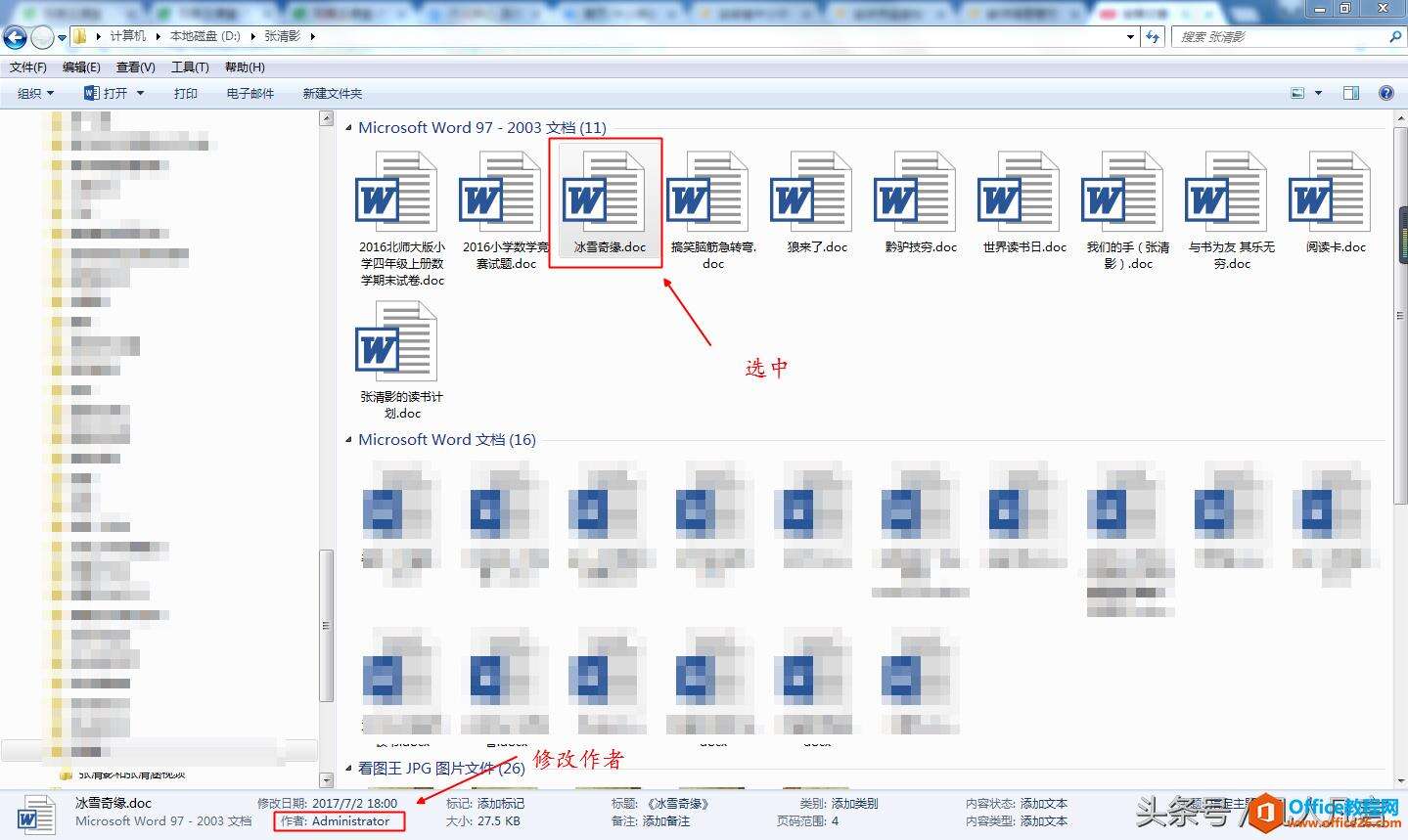The image size is (1408, 840).
Task: Select the 搞笑脑筋急转弯.doc file
Action: [713, 211]
